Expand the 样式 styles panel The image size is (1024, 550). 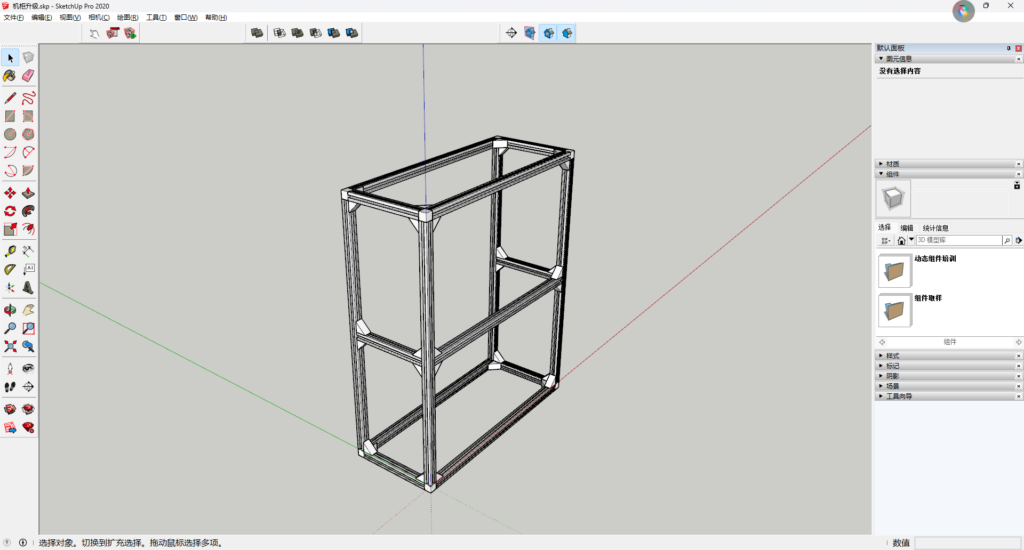coord(892,356)
